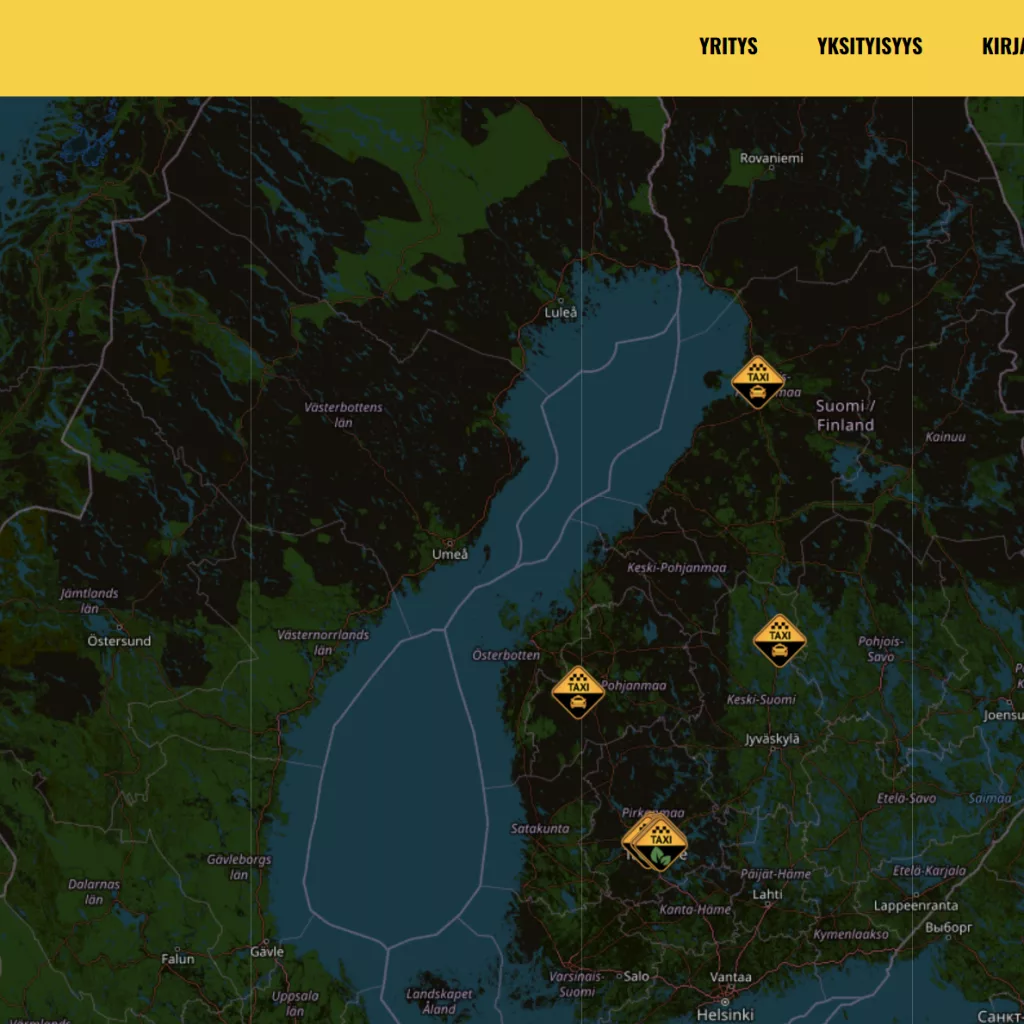This screenshot has height=1024, width=1024.
Task: Select the Gävle city marker
Action: click(x=265, y=942)
